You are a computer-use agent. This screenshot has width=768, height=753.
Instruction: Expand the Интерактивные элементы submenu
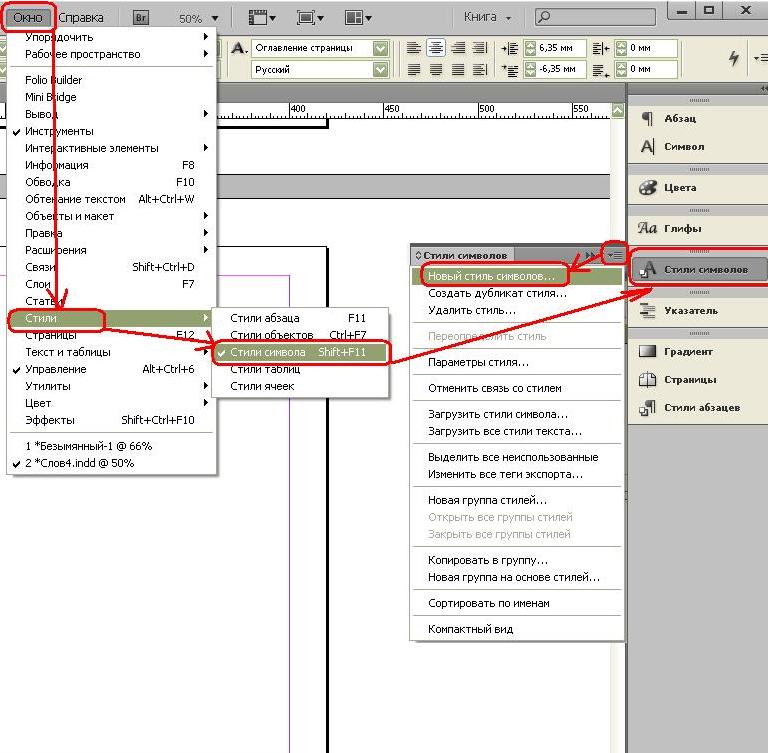click(x=112, y=148)
